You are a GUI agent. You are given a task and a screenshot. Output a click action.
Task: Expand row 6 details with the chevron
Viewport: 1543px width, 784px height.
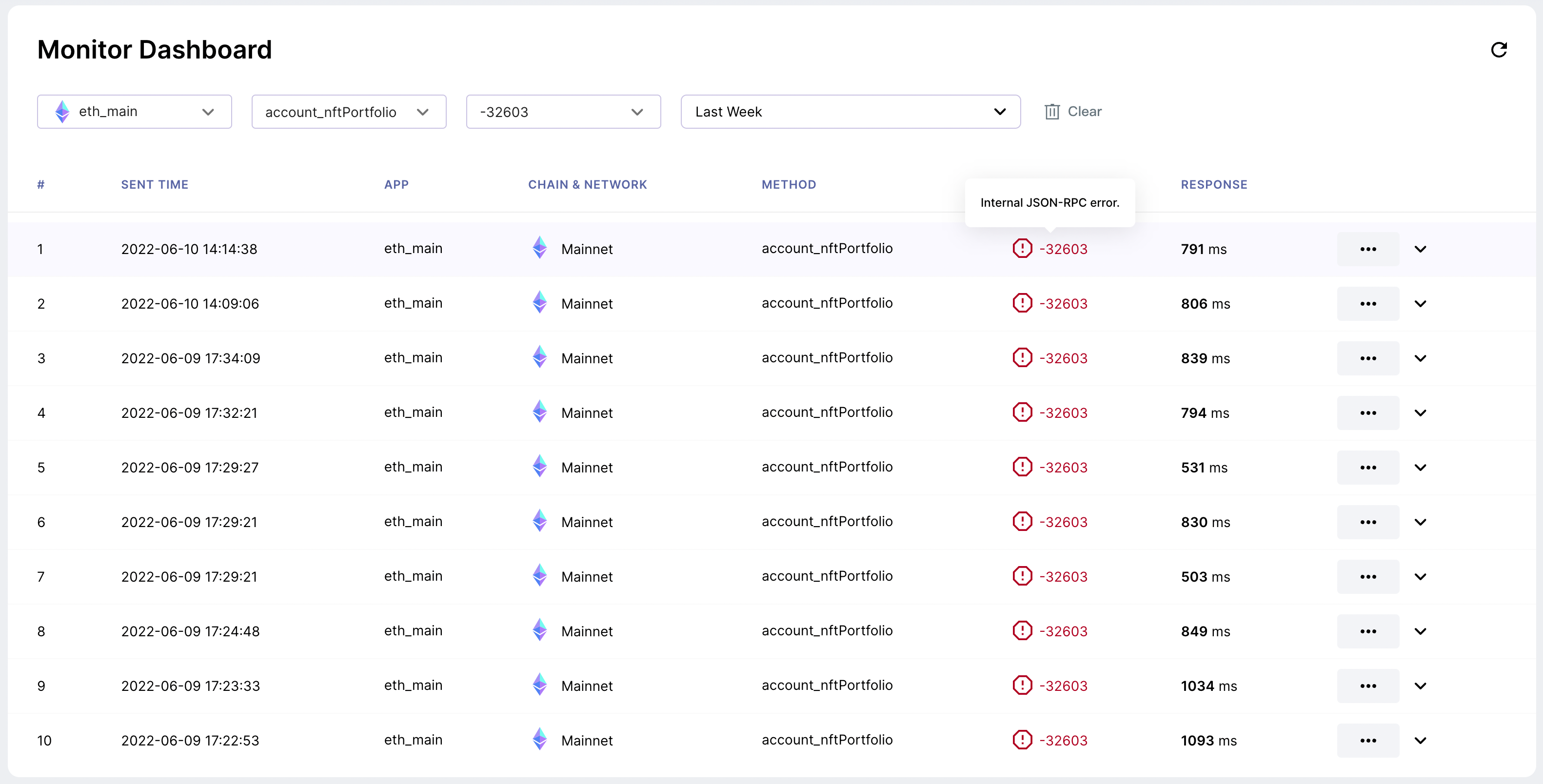1420,522
